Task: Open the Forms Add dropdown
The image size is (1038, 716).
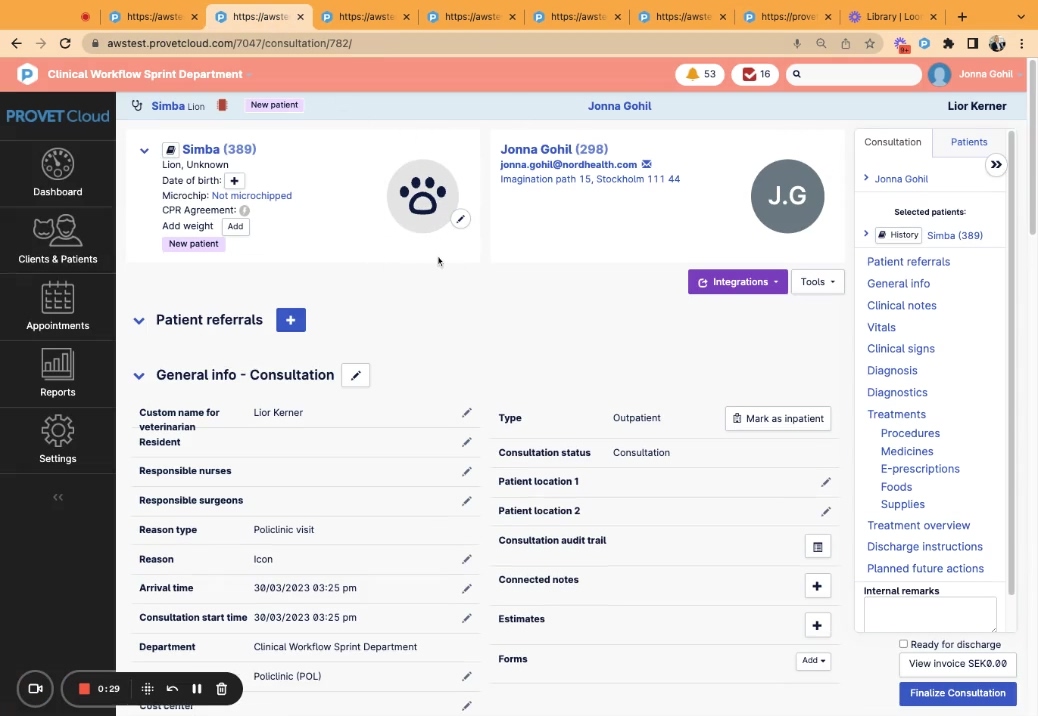Action: coord(813,661)
